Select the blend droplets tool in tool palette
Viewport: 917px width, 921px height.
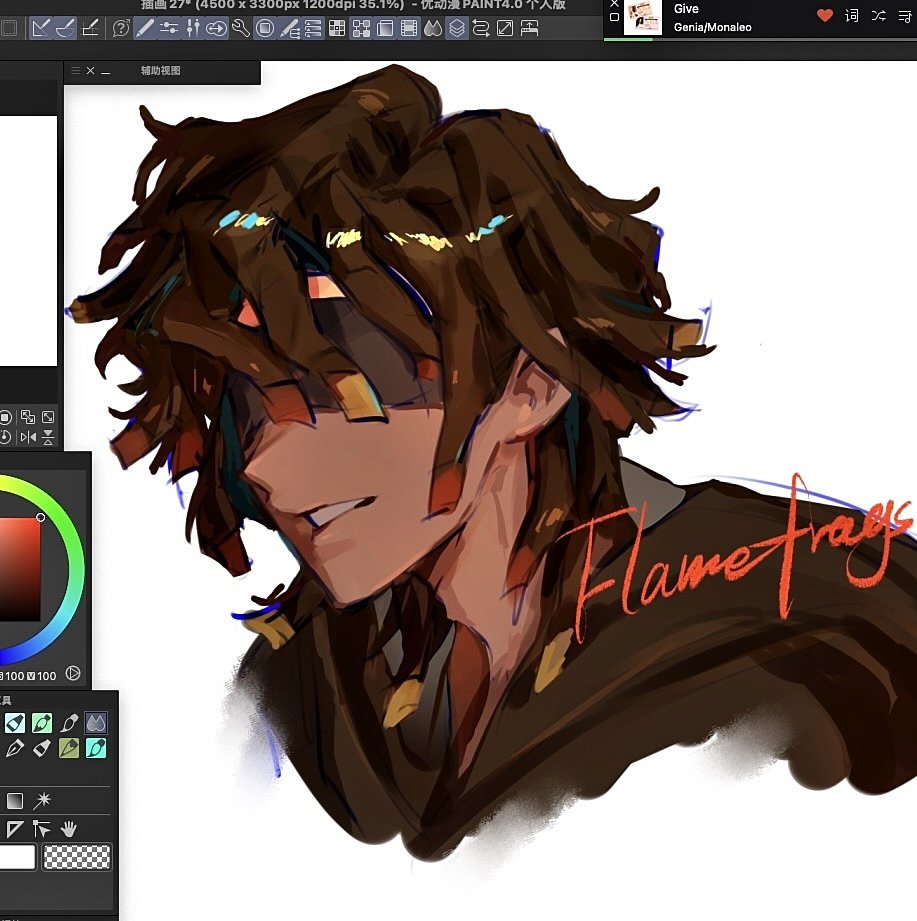point(96,723)
